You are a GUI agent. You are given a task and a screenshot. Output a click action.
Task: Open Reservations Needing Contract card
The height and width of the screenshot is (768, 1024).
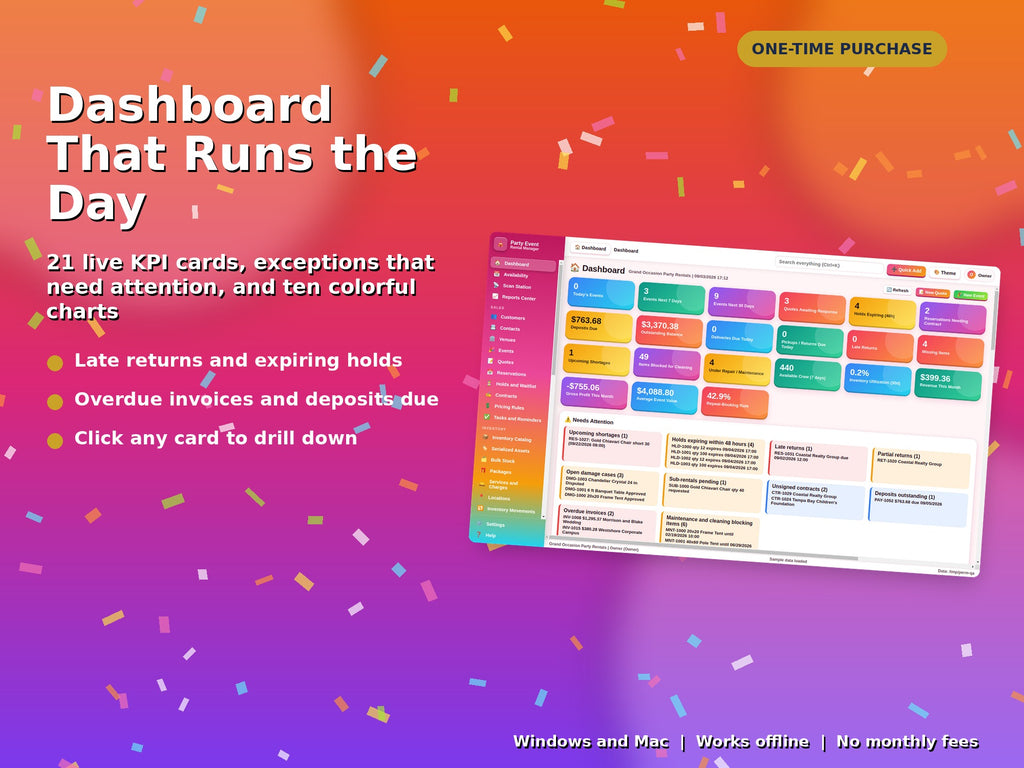(953, 318)
